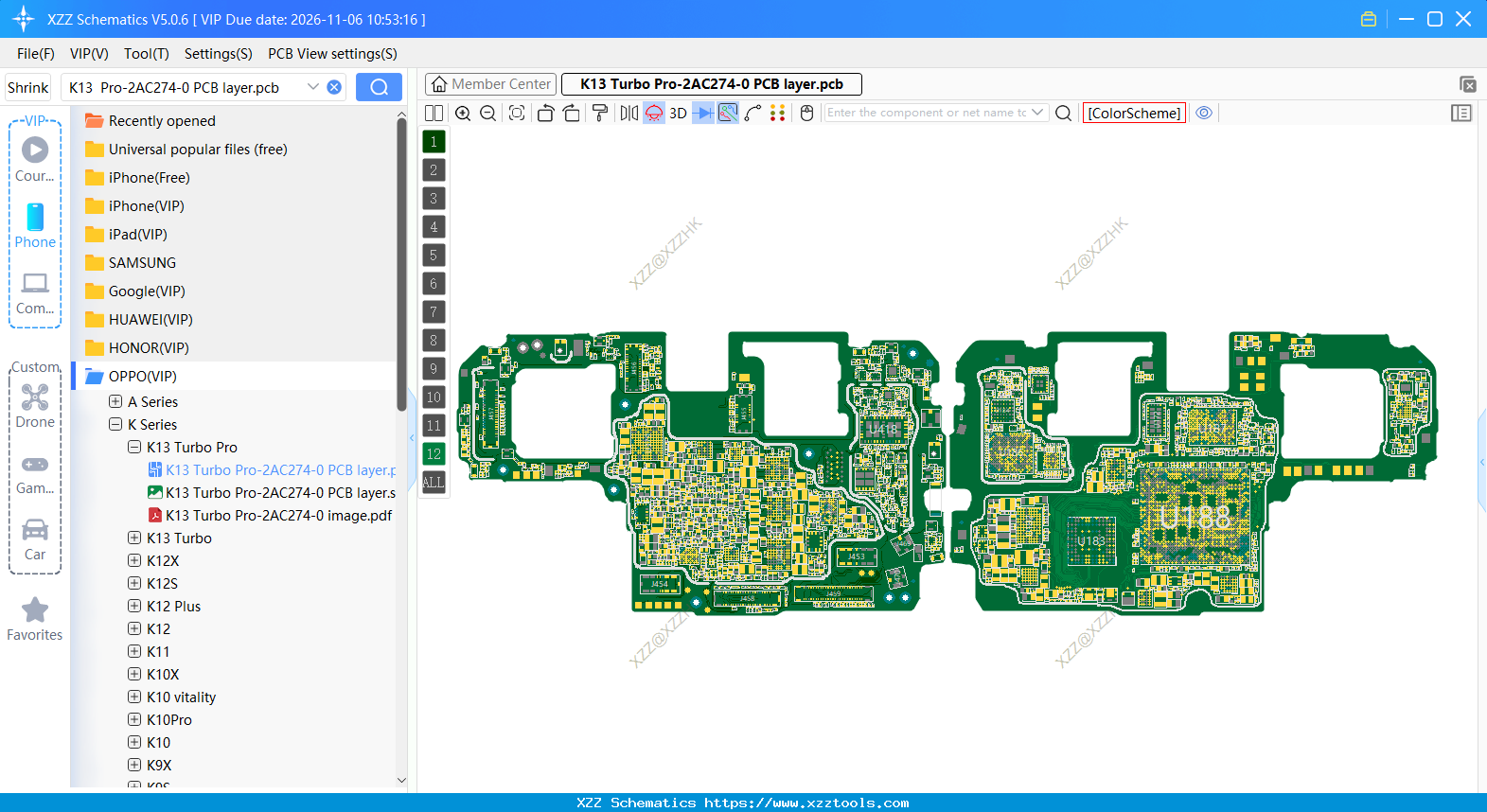Image resolution: width=1487 pixels, height=812 pixels.
Task: Select the Phone category icon
Action: (35, 225)
